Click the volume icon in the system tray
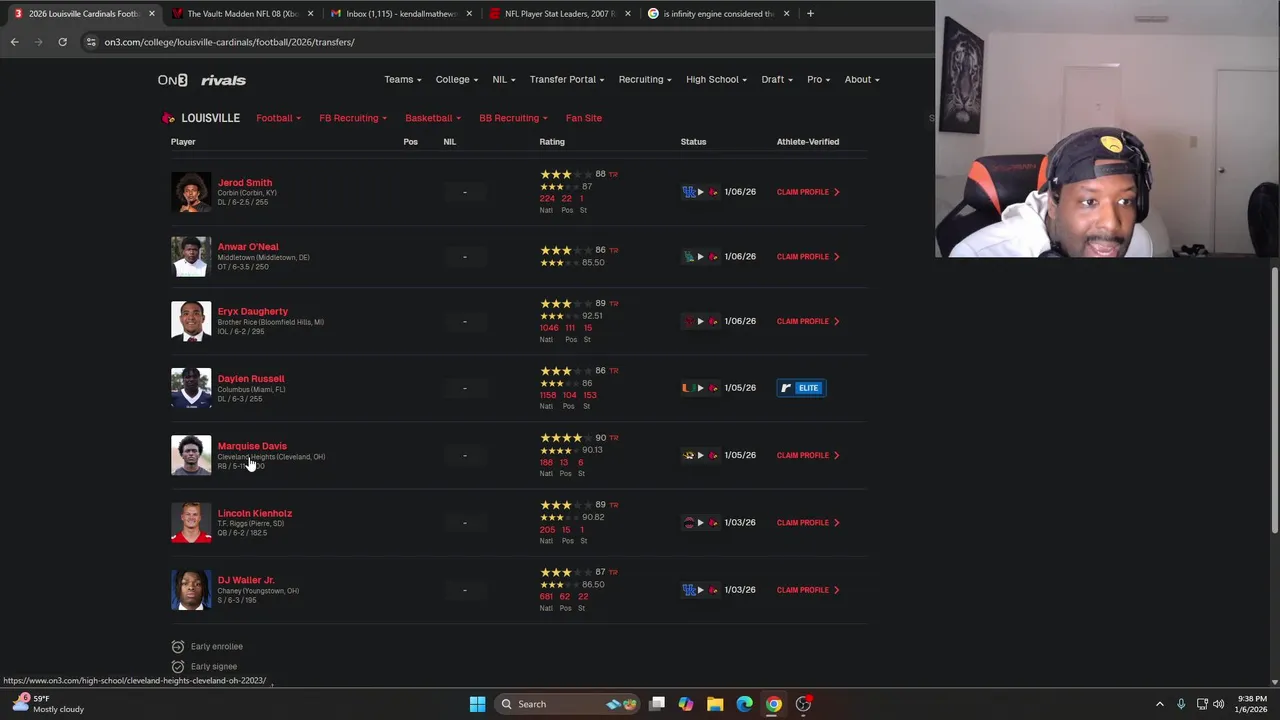 point(1218,704)
